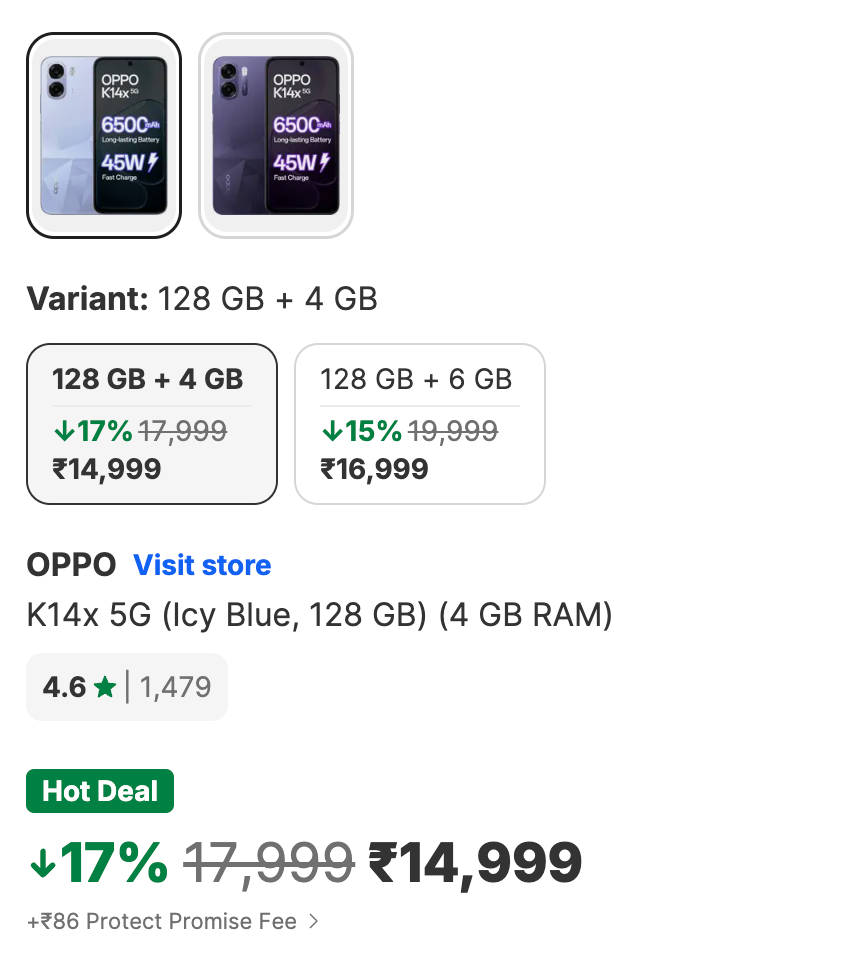Image resolution: width=846 pixels, height=964 pixels.
Task: Choose the dark purple phone color thumbnail
Action: tap(276, 136)
